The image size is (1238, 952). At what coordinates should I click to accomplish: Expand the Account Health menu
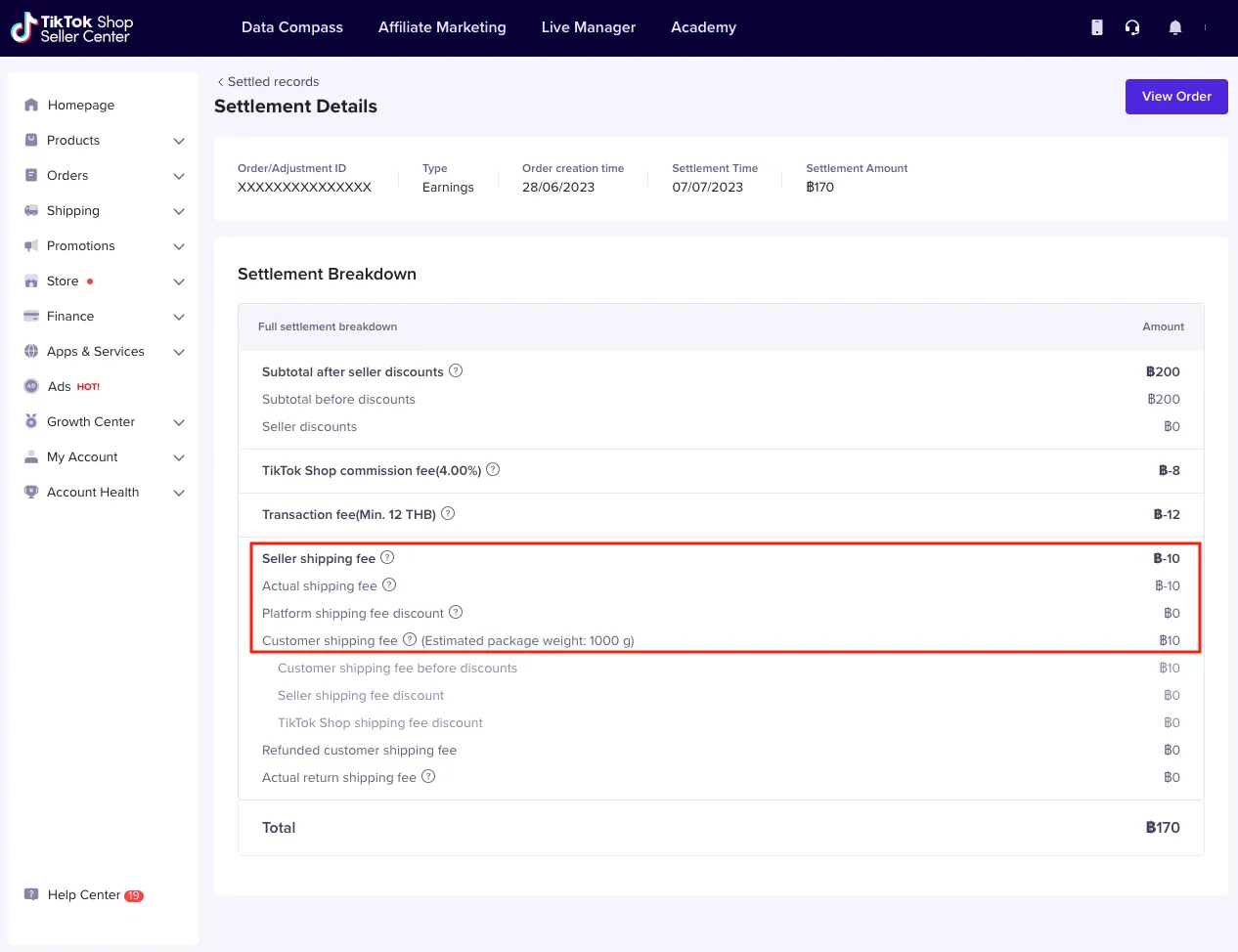pyautogui.click(x=179, y=493)
